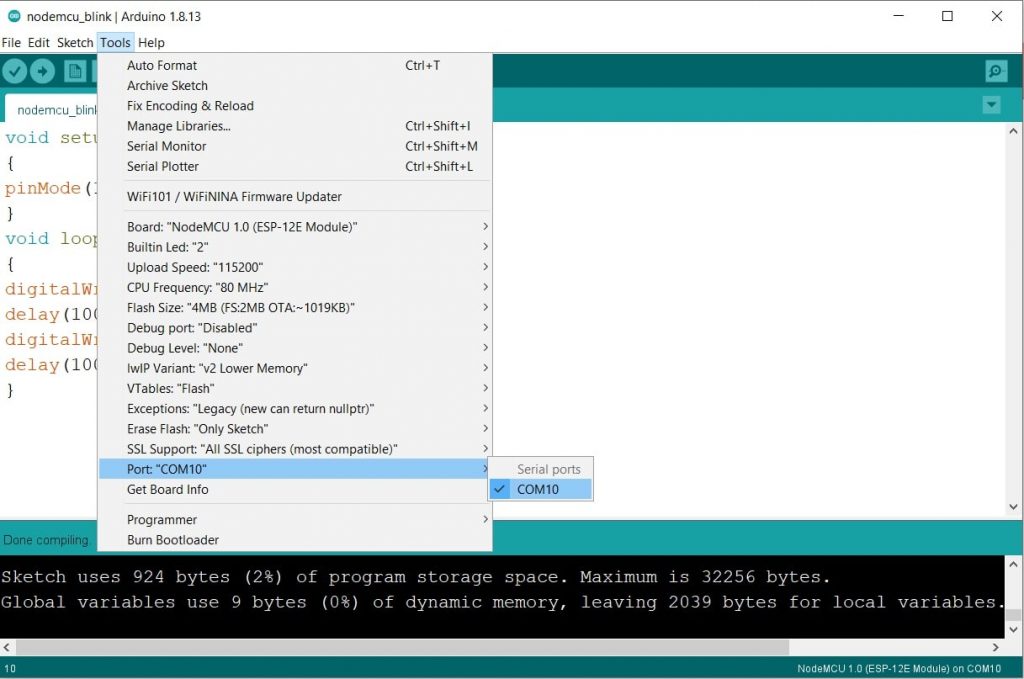This screenshot has width=1024, height=679.
Task: Click the console horizontal scrollbar thumb
Action: pos(402,647)
